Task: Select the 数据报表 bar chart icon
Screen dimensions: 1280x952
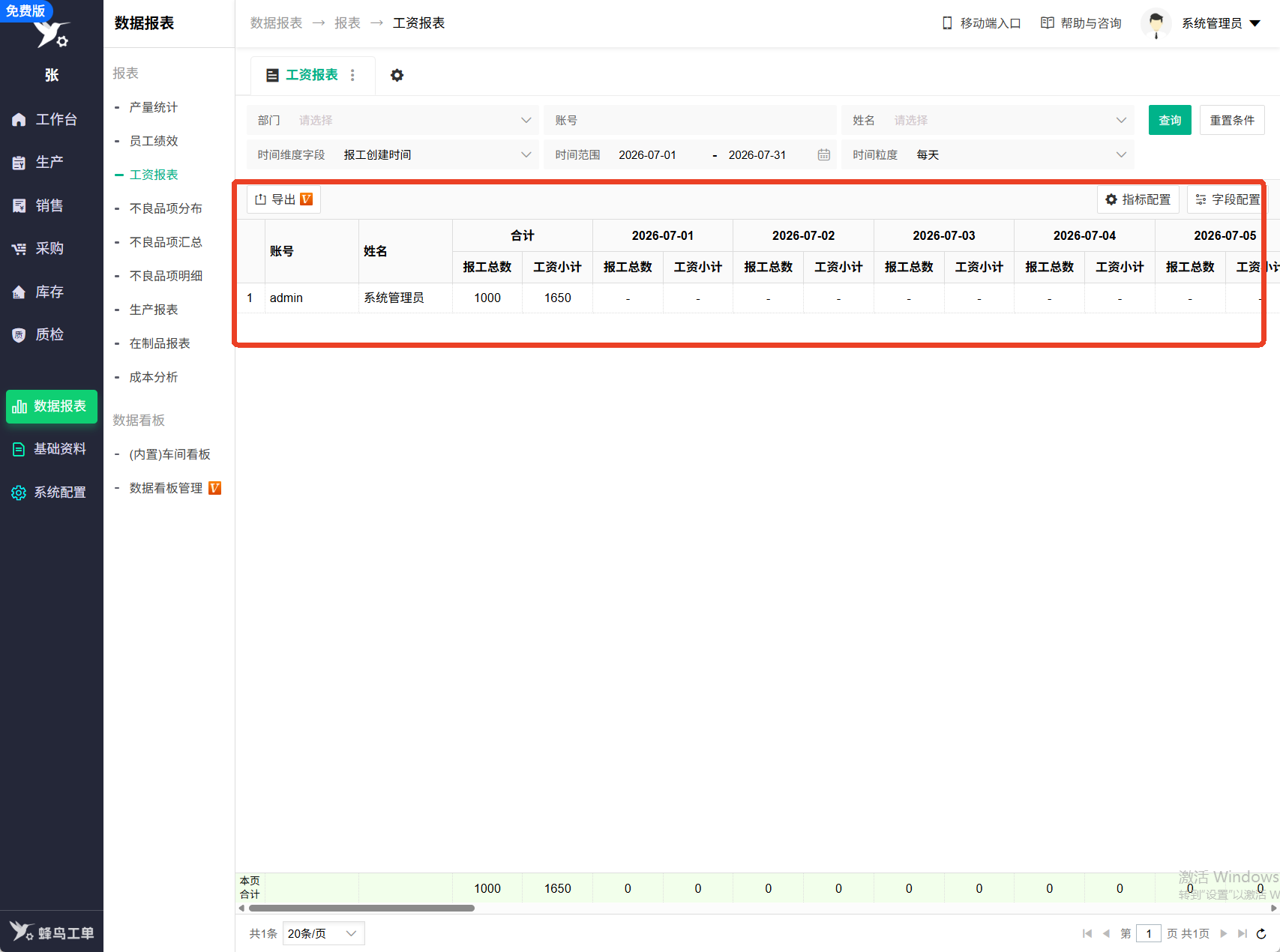Action: coord(19,406)
